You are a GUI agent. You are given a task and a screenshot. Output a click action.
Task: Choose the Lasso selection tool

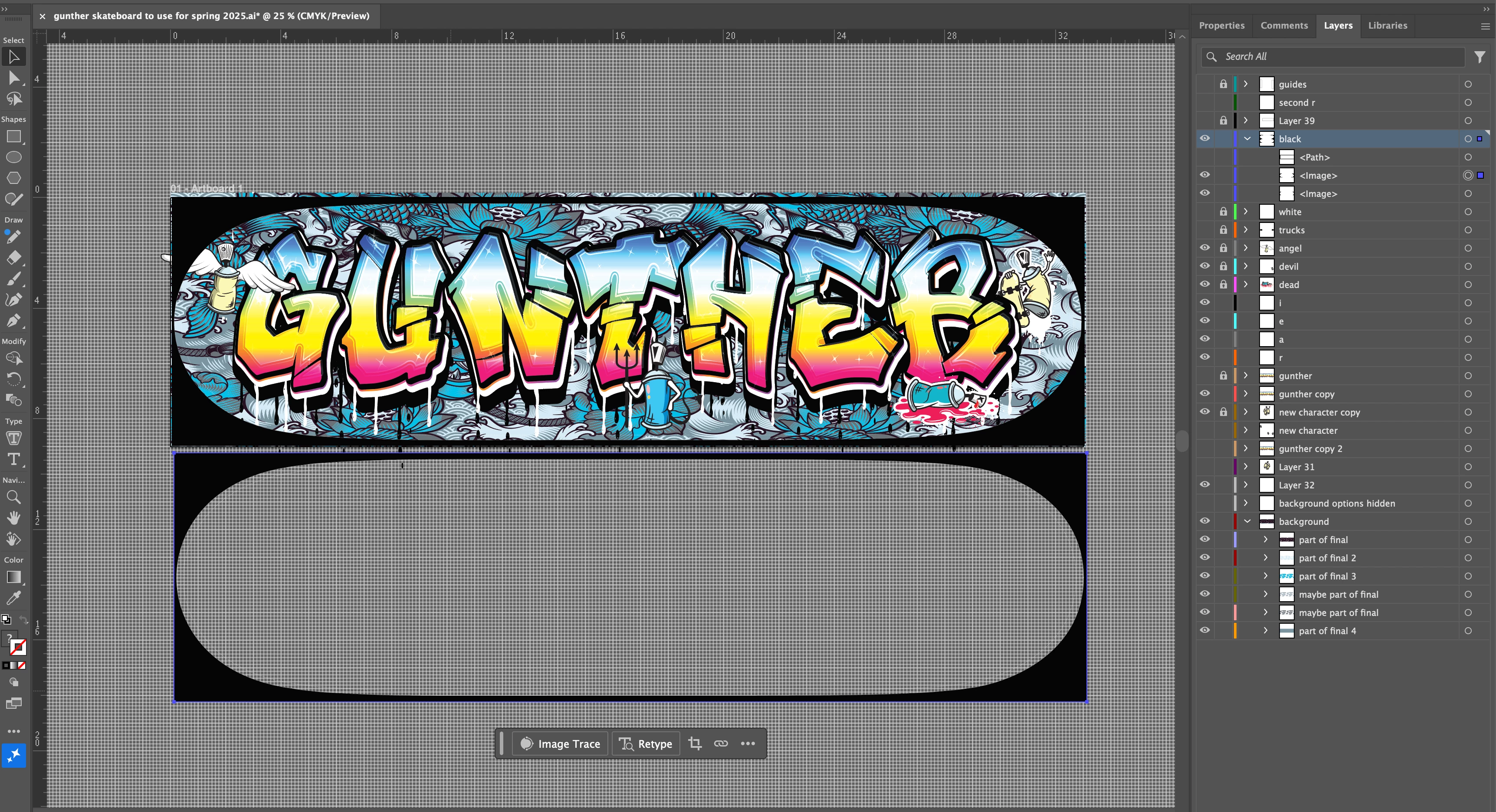13,98
